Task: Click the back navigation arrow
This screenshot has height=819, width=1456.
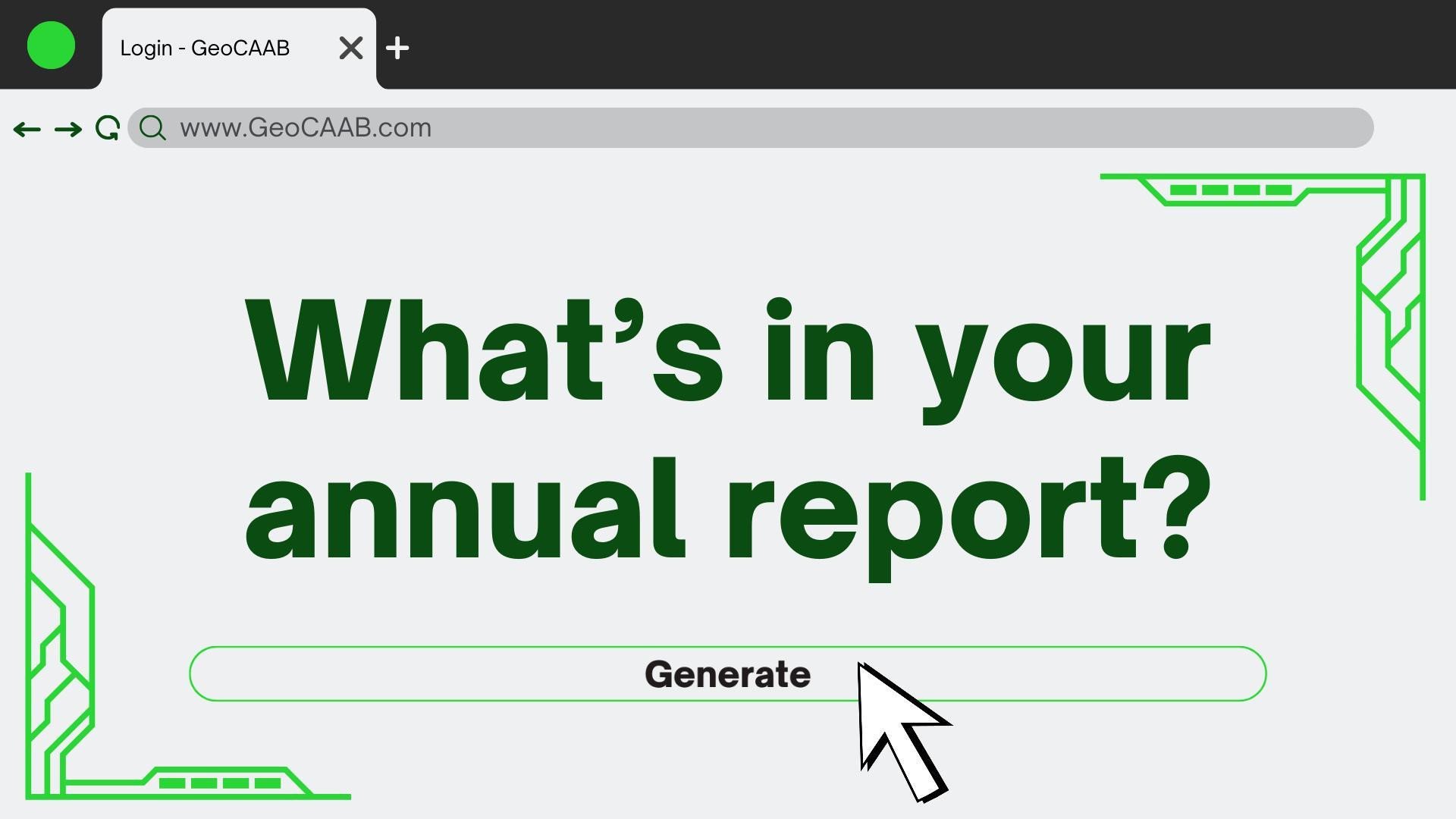Action: coord(25,127)
